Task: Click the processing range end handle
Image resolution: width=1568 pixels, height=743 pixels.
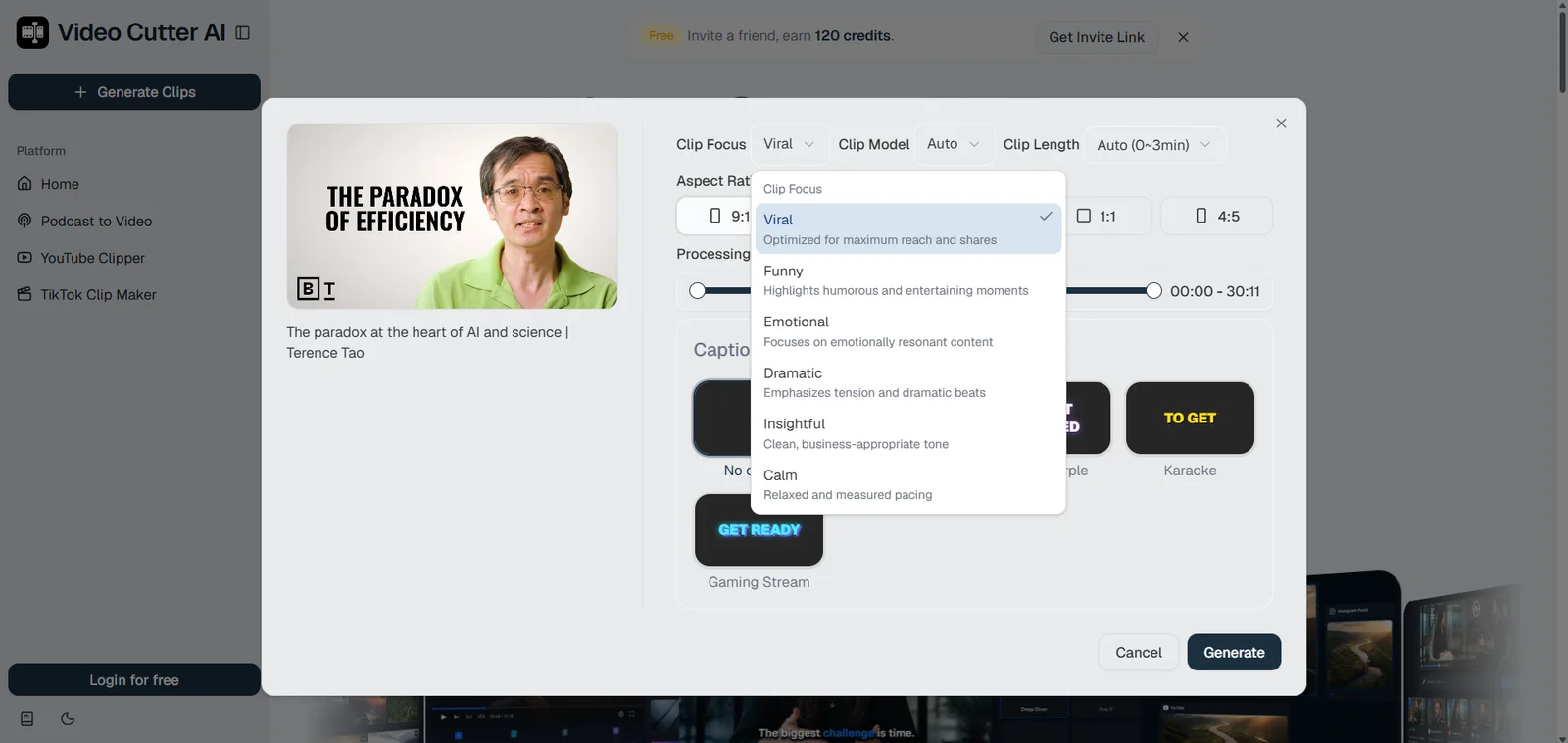Action: tap(1153, 290)
